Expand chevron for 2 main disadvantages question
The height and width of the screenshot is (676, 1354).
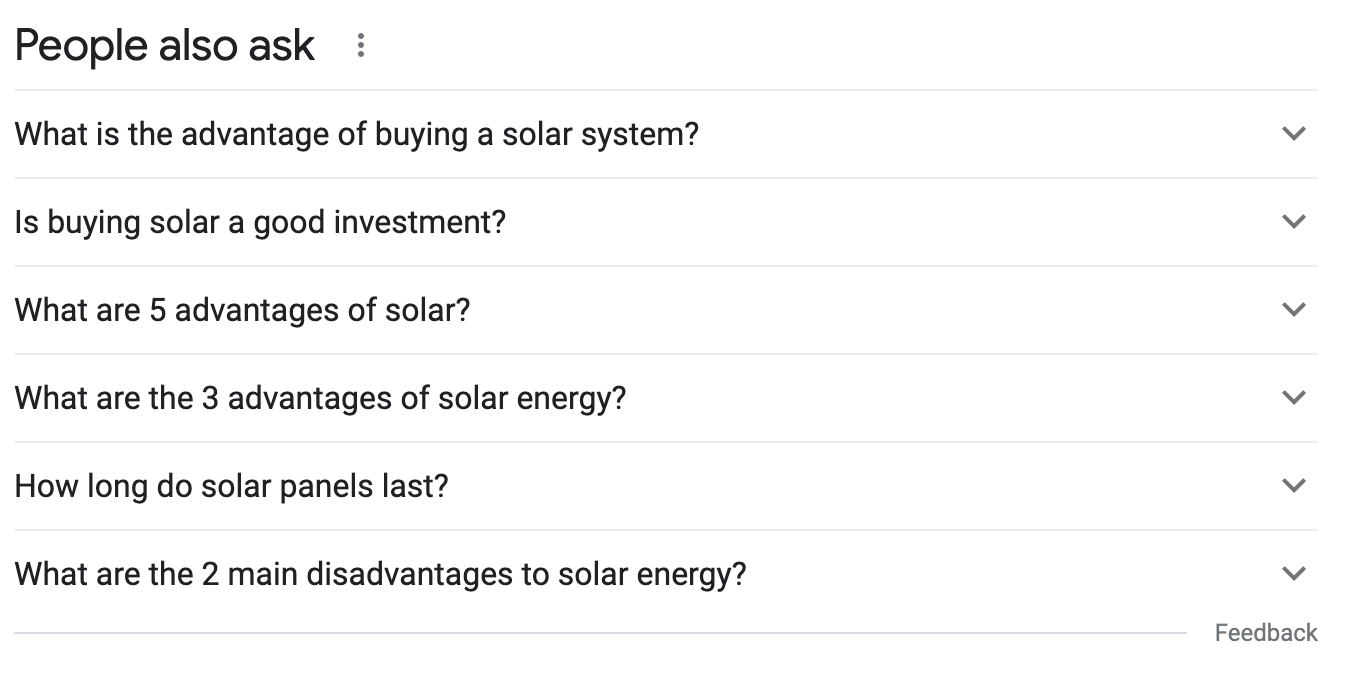click(1293, 574)
